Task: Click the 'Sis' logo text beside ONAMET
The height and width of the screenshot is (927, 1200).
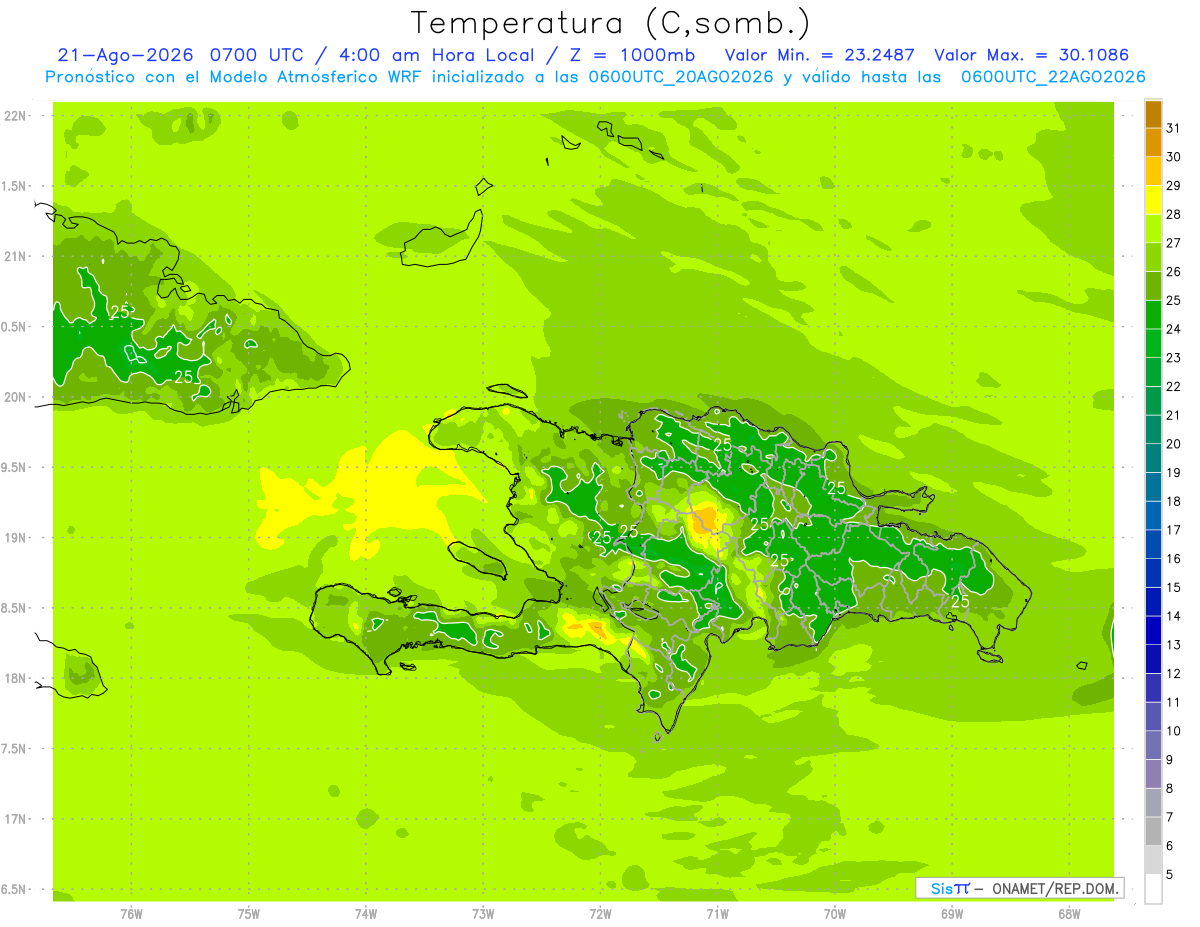Action: (x=941, y=888)
